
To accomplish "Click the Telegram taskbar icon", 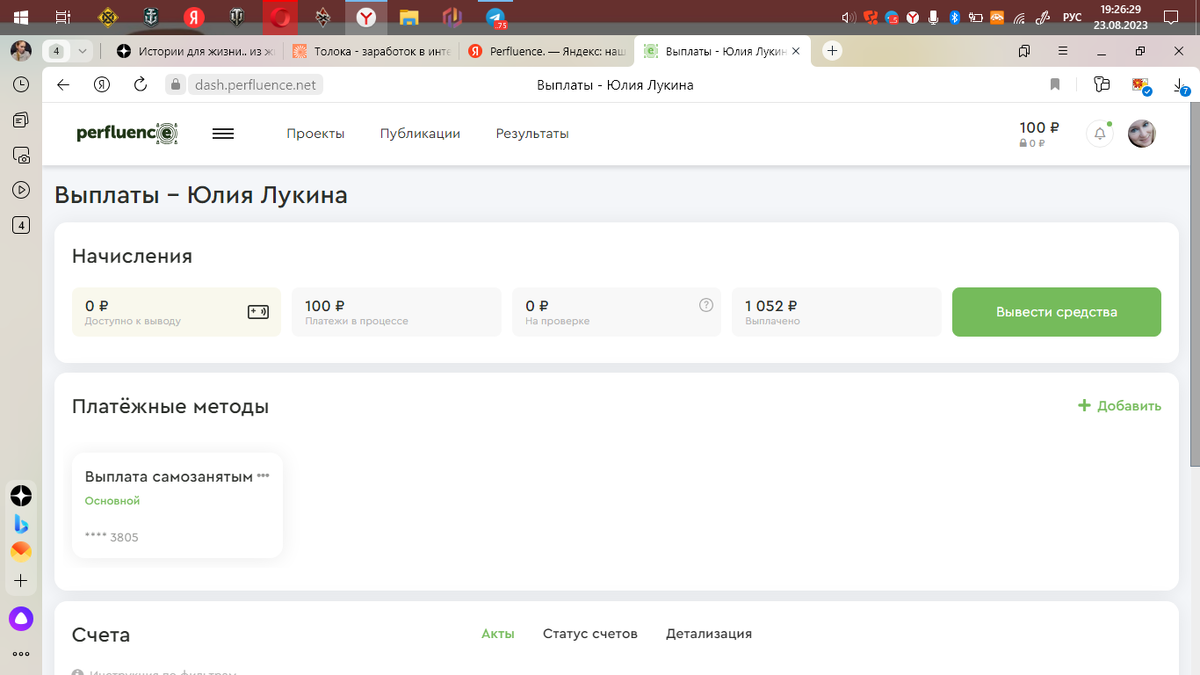I will (x=495, y=17).
